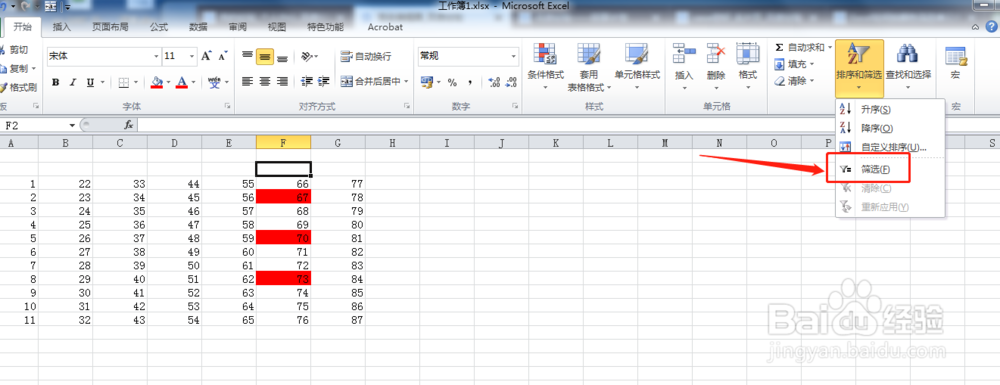Click the increase font size icon

(206, 56)
